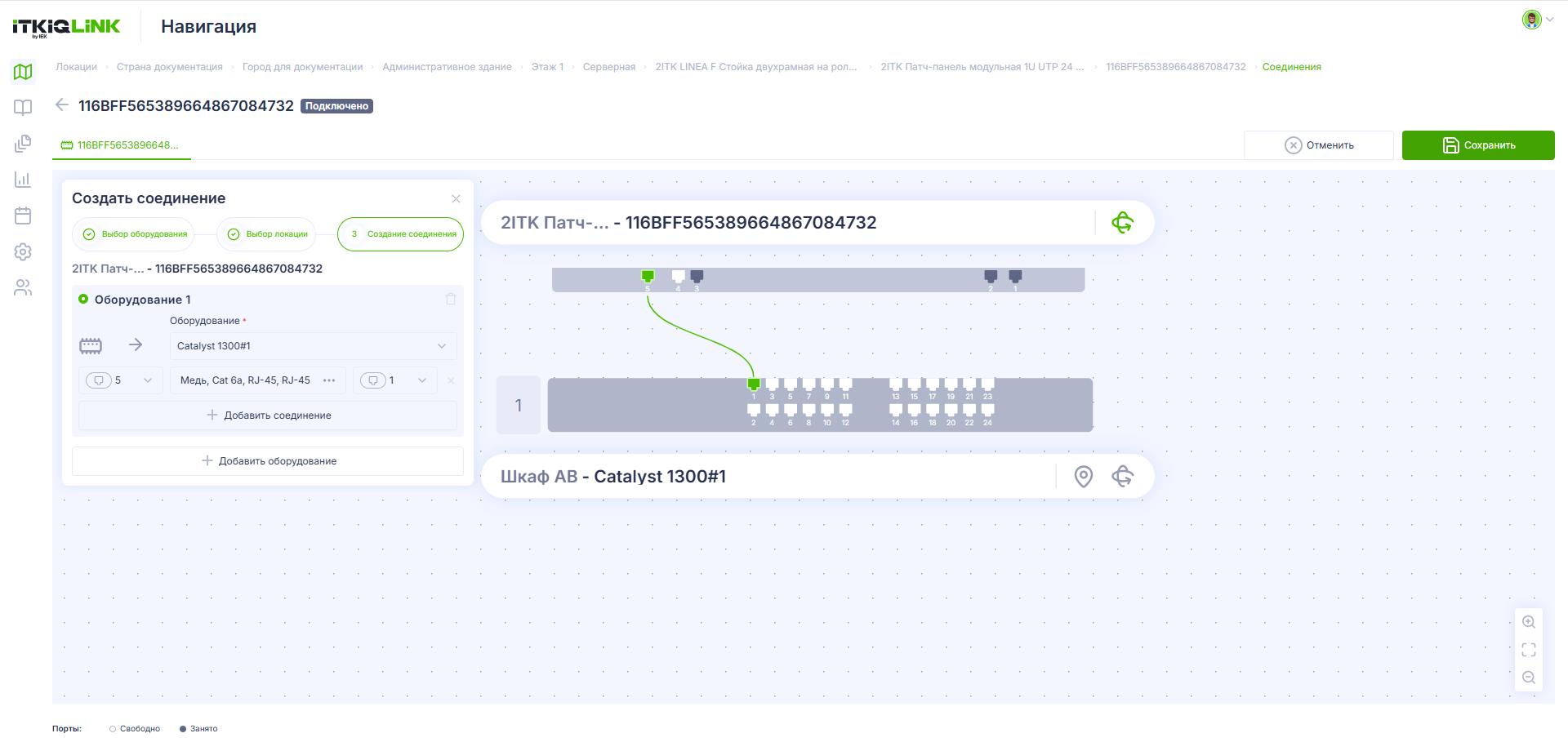The width and height of the screenshot is (1568, 751).
Task: Open the Catalyst 1300#1 equipment dropdown
Action: pos(313,346)
